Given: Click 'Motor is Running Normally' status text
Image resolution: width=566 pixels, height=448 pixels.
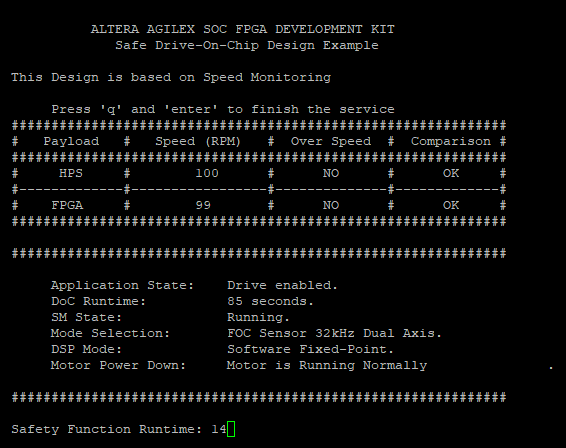Looking at the screenshot, I should click(x=327, y=365).
